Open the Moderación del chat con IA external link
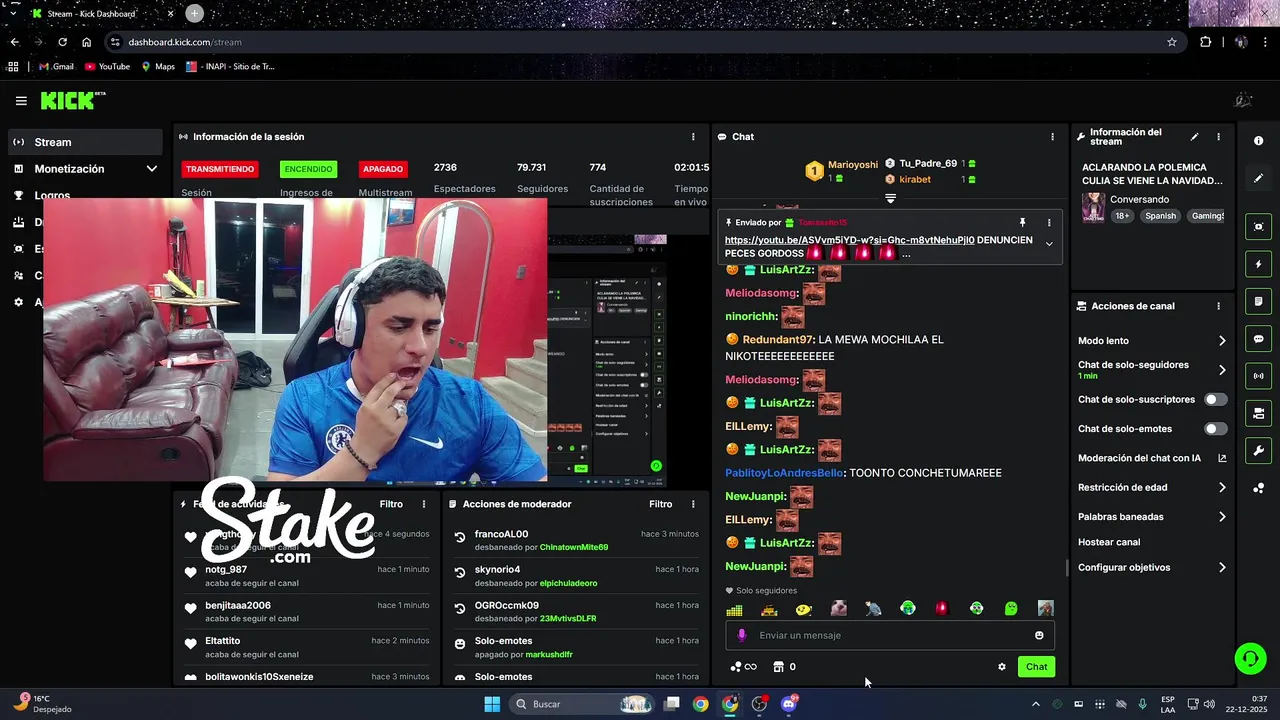1280x720 pixels. click(x=1222, y=458)
